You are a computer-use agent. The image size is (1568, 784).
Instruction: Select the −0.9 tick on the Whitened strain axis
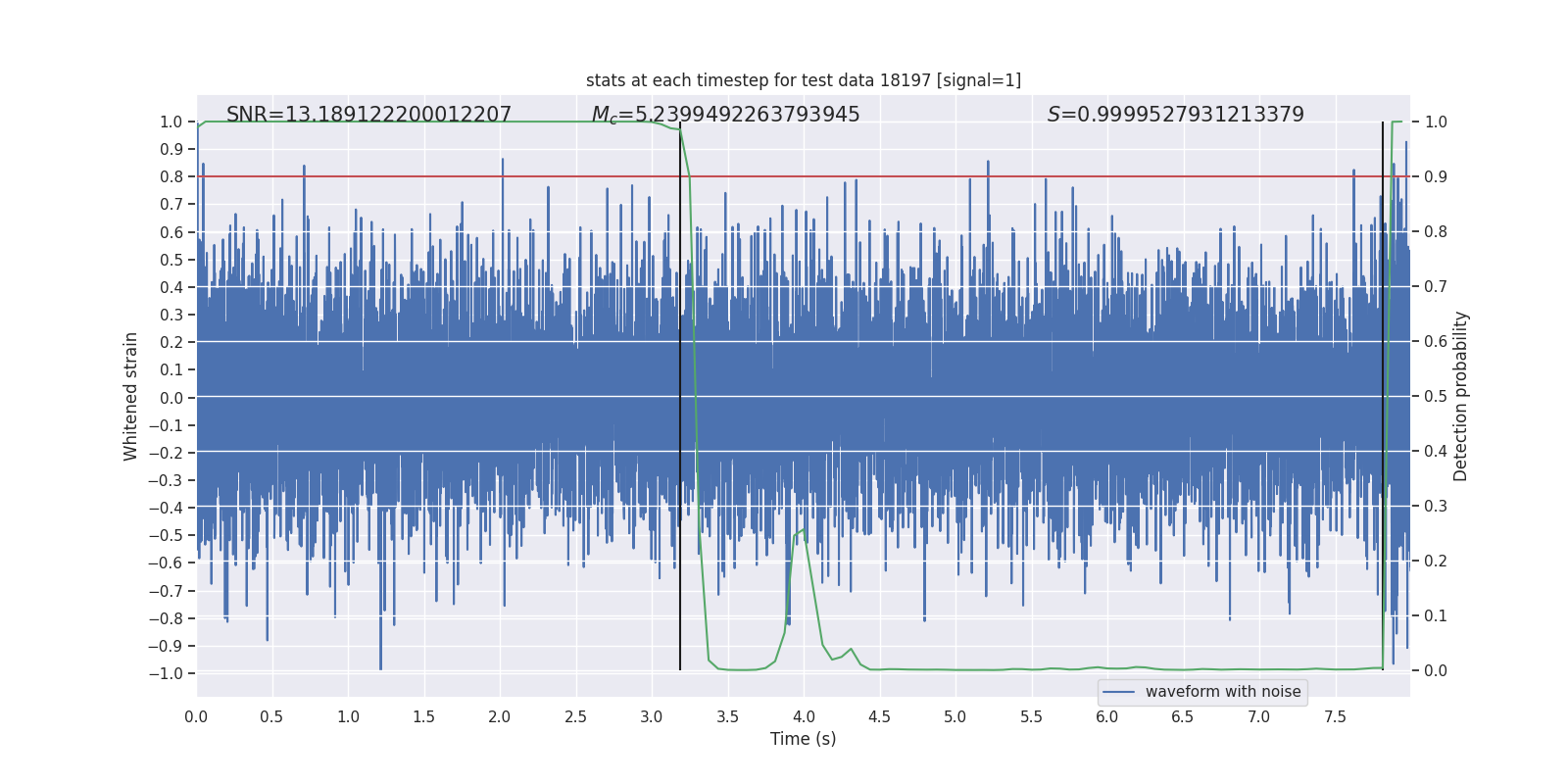(x=166, y=646)
